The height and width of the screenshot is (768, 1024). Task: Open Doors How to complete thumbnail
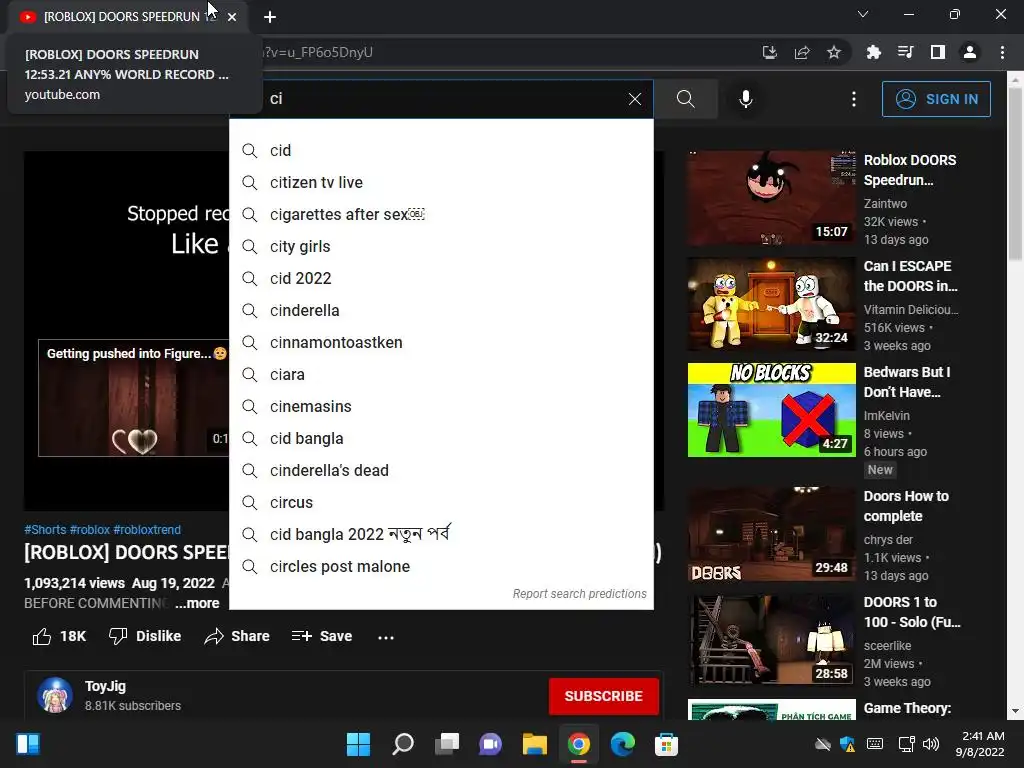[771, 534]
